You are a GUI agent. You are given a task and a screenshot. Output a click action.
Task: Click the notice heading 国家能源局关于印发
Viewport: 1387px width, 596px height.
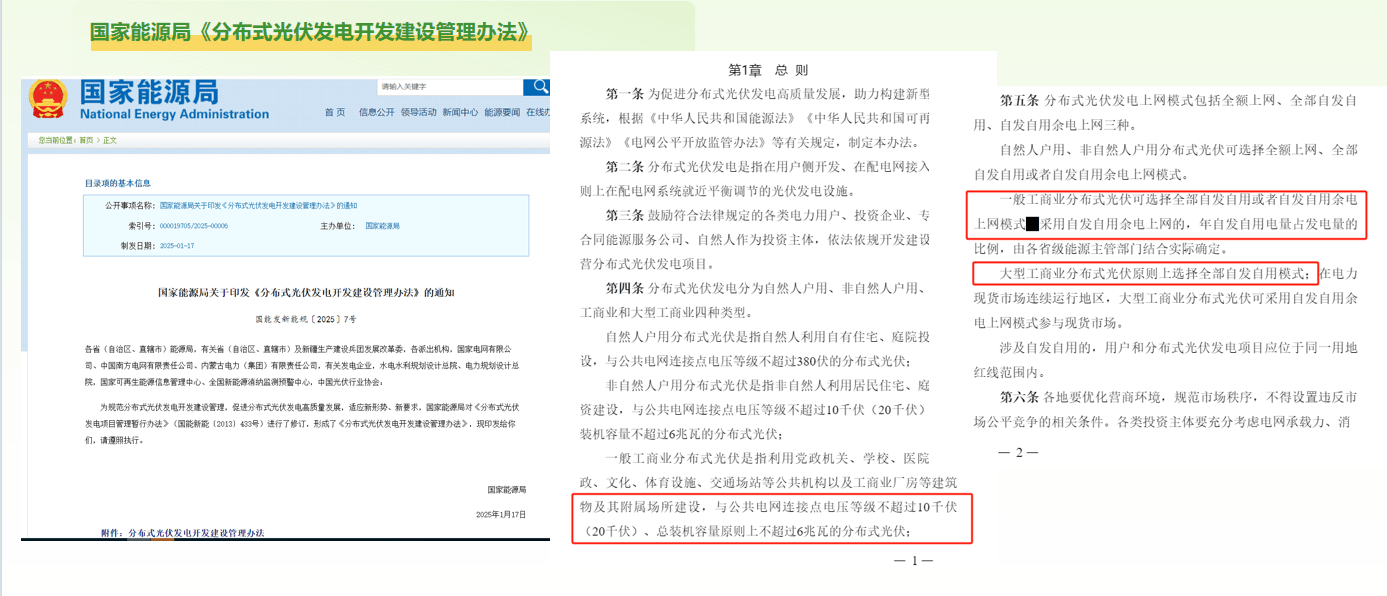click(x=306, y=293)
